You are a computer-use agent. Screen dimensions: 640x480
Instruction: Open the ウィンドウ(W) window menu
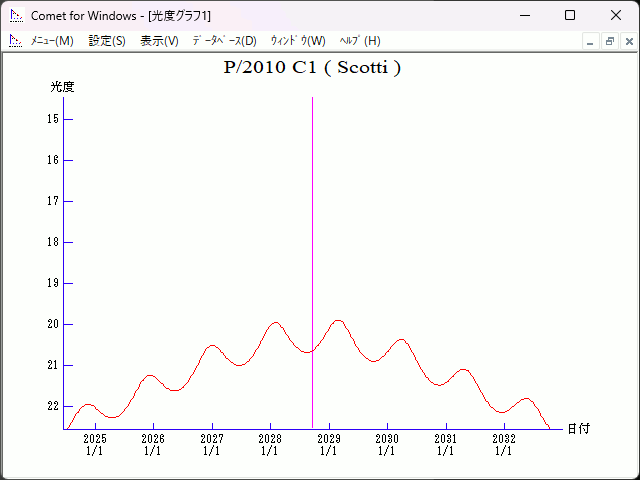(x=297, y=41)
